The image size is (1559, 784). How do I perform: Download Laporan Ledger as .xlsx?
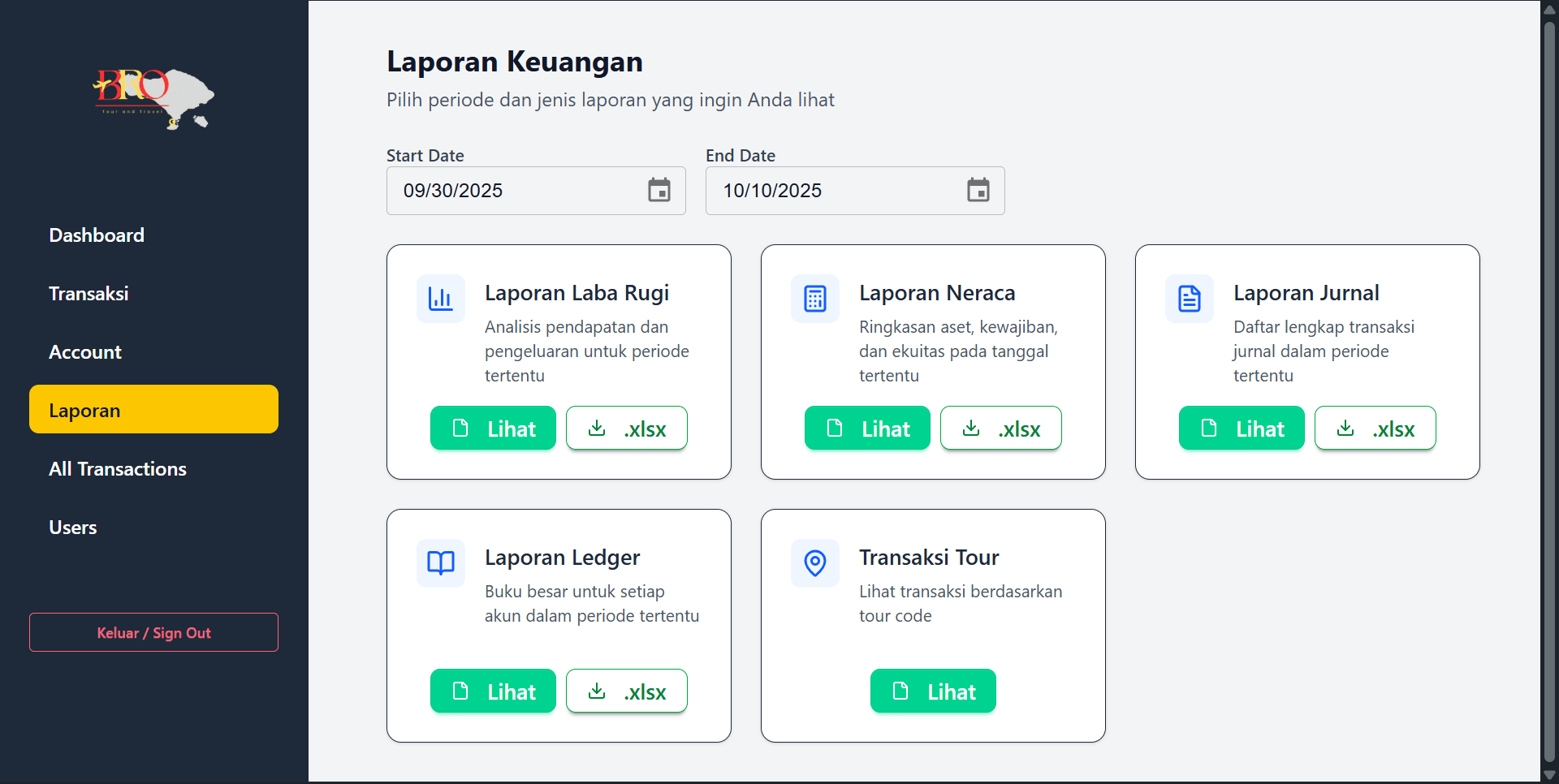(627, 691)
